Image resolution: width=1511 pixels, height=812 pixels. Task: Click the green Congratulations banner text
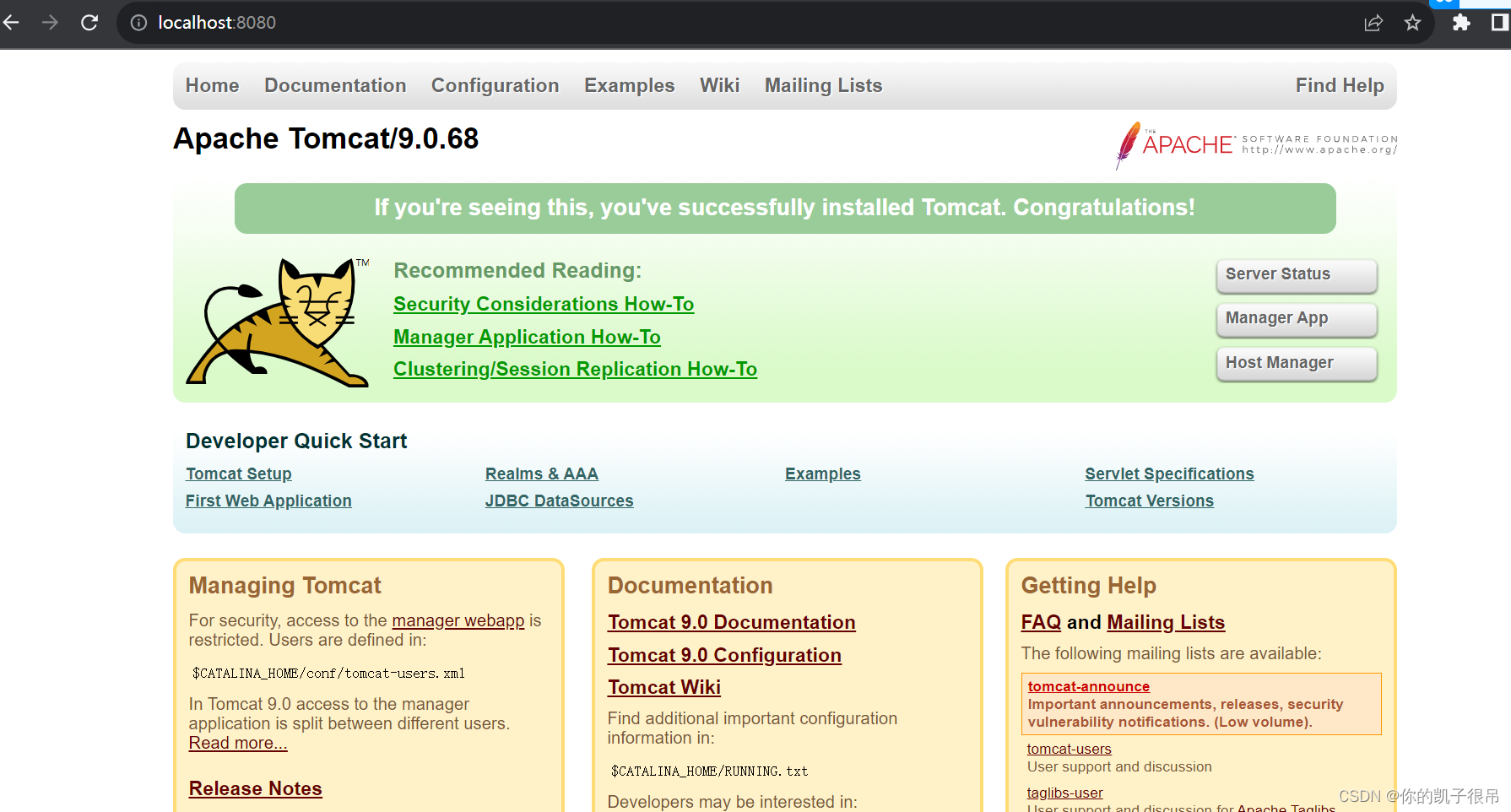pos(785,208)
